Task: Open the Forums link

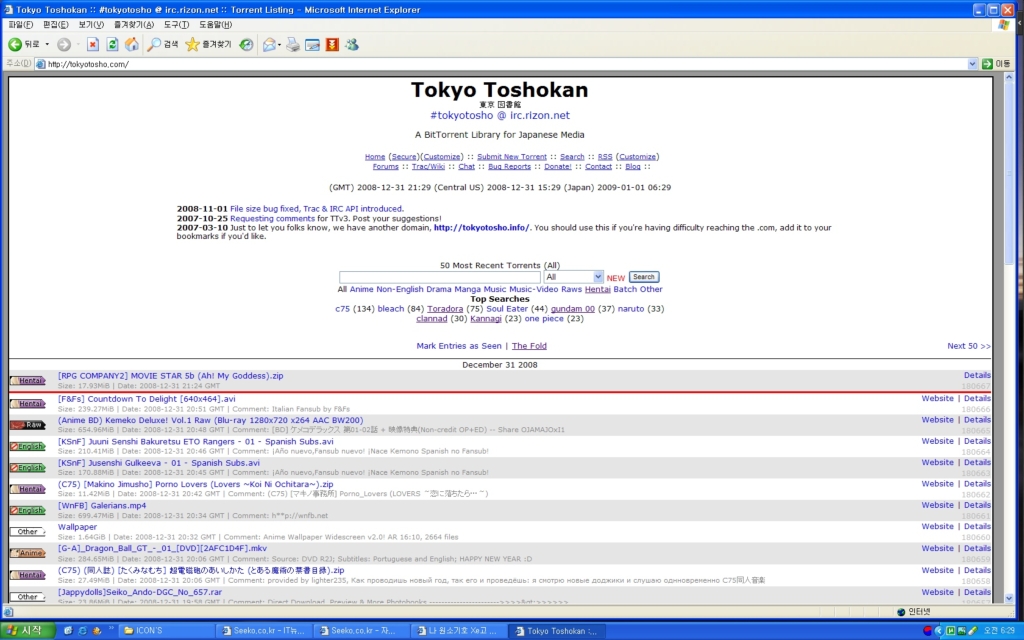Action: (x=385, y=167)
